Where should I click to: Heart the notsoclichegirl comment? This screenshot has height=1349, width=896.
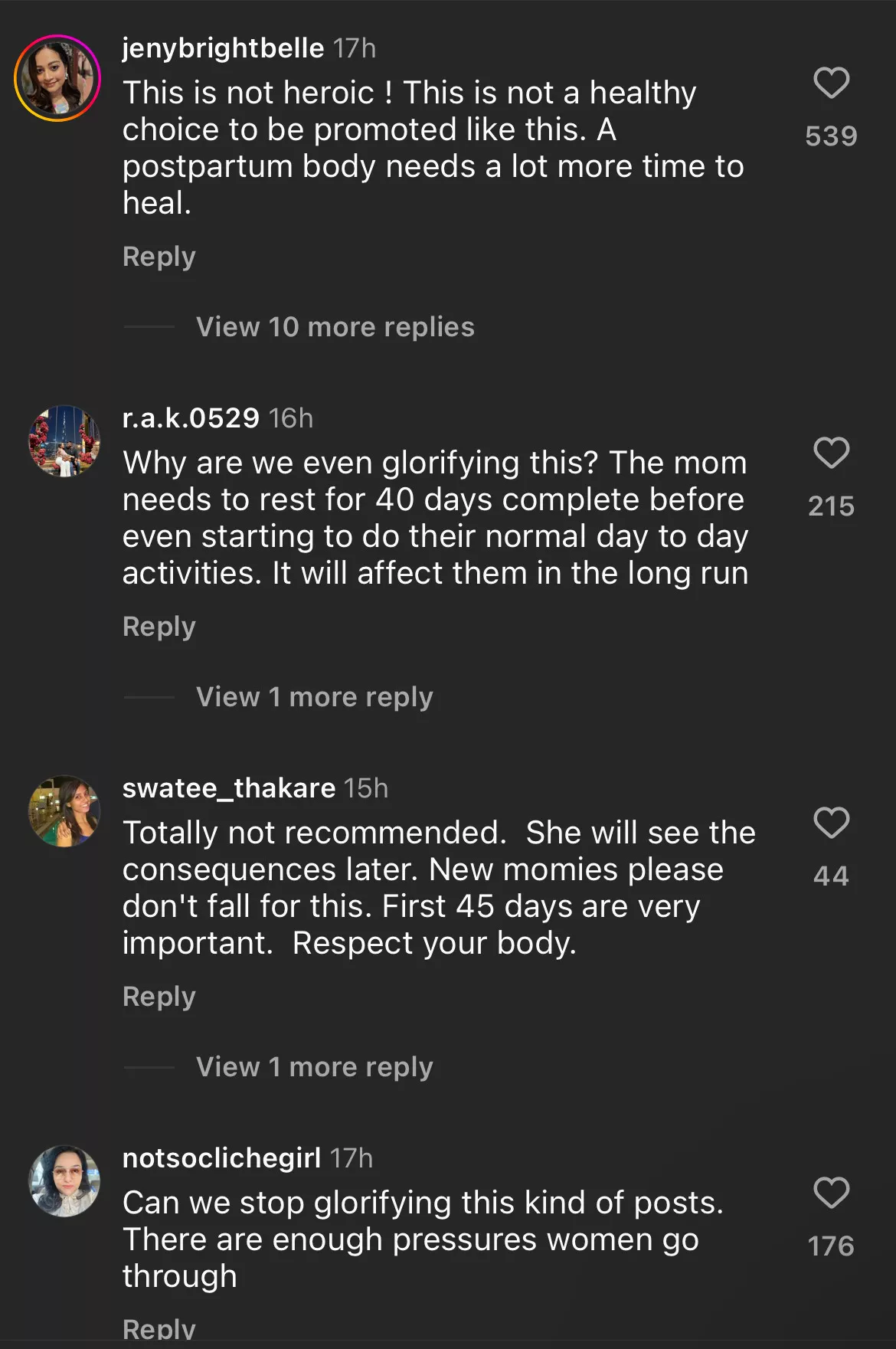(x=831, y=1193)
